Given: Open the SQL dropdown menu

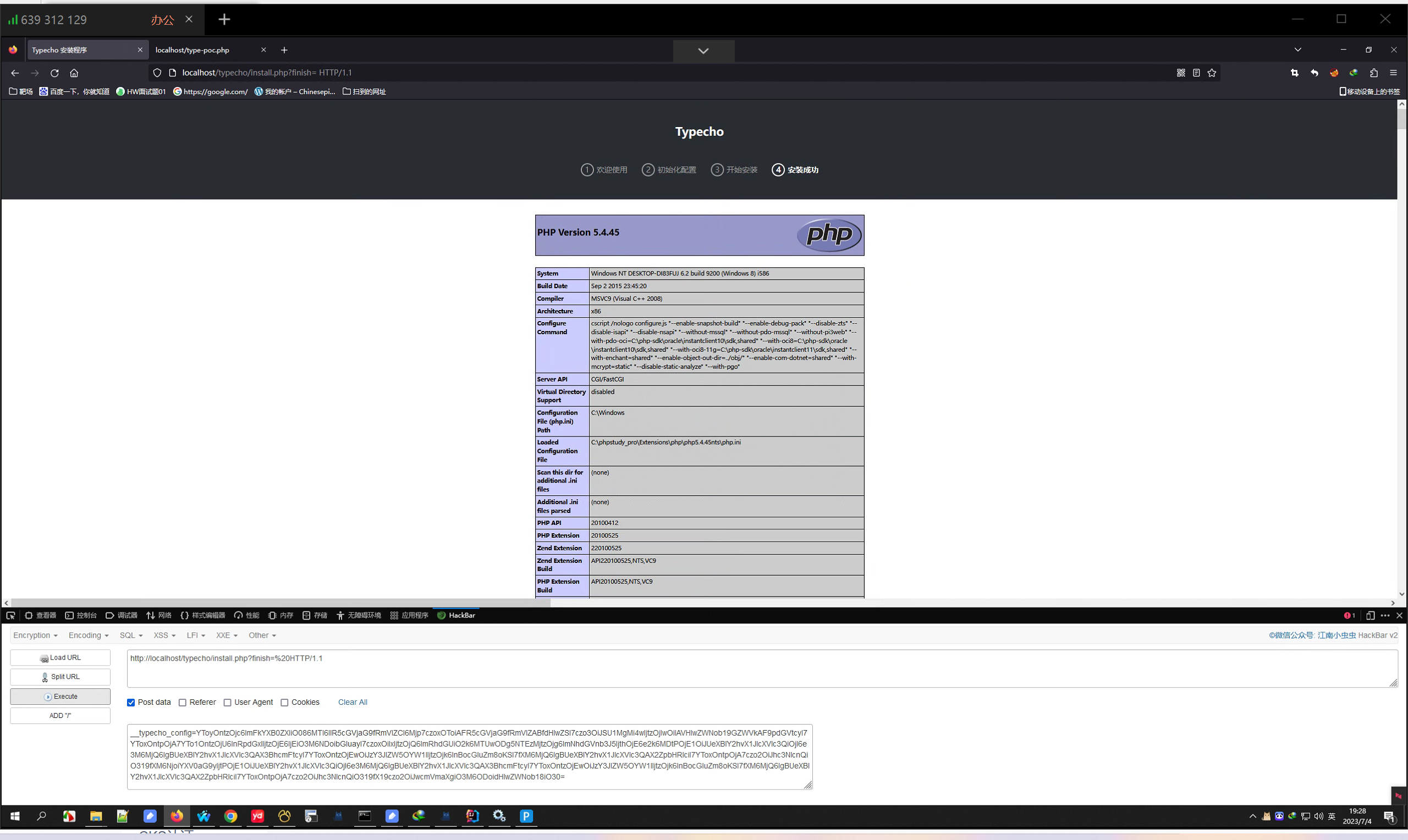Looking at the screenshot, I should (131, 635).
